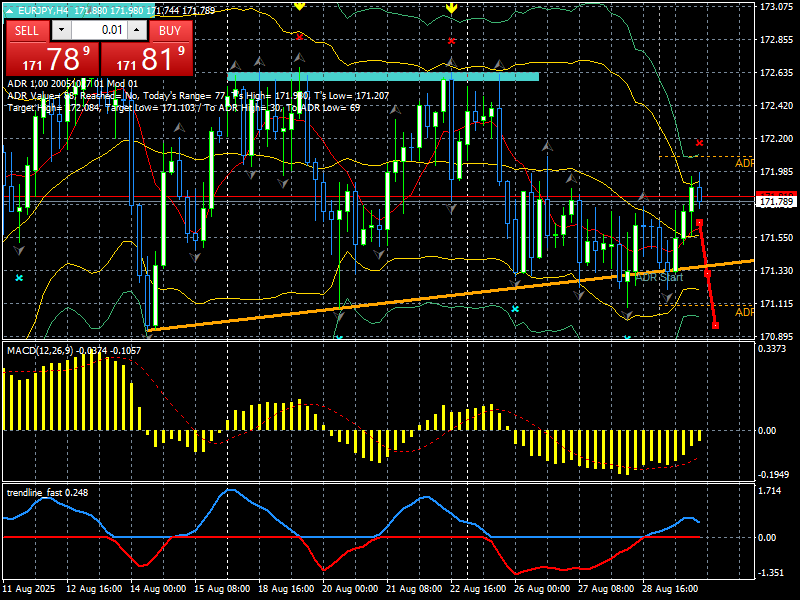Increase lot volume with the up arrow
Viewport: 800px width, 600px height.
pyautogui.click(x=137, y=31)
